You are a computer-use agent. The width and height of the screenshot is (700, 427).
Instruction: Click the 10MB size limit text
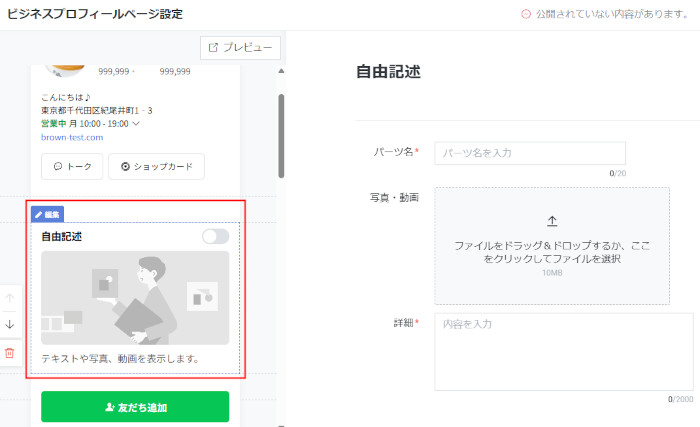(552, 273)
